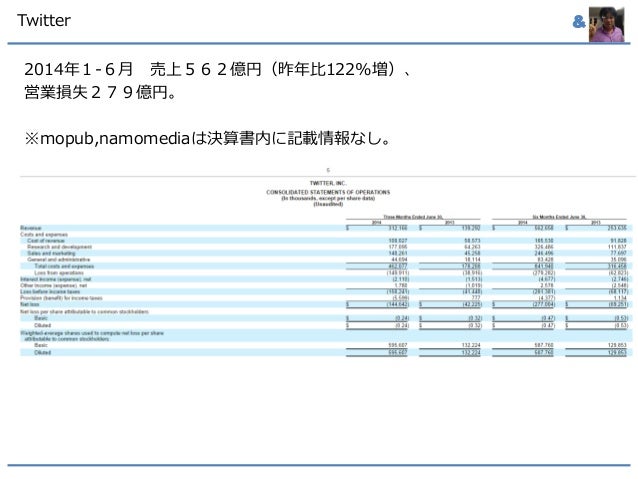Screen dimensions: 638x479
Task: Click "Net loss per share attributable" label
Action: [x=85, y=312]
